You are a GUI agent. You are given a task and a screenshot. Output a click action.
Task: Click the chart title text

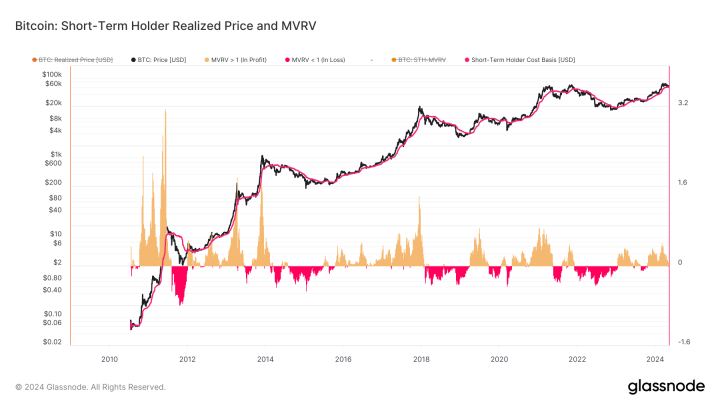tap(166, 26)
